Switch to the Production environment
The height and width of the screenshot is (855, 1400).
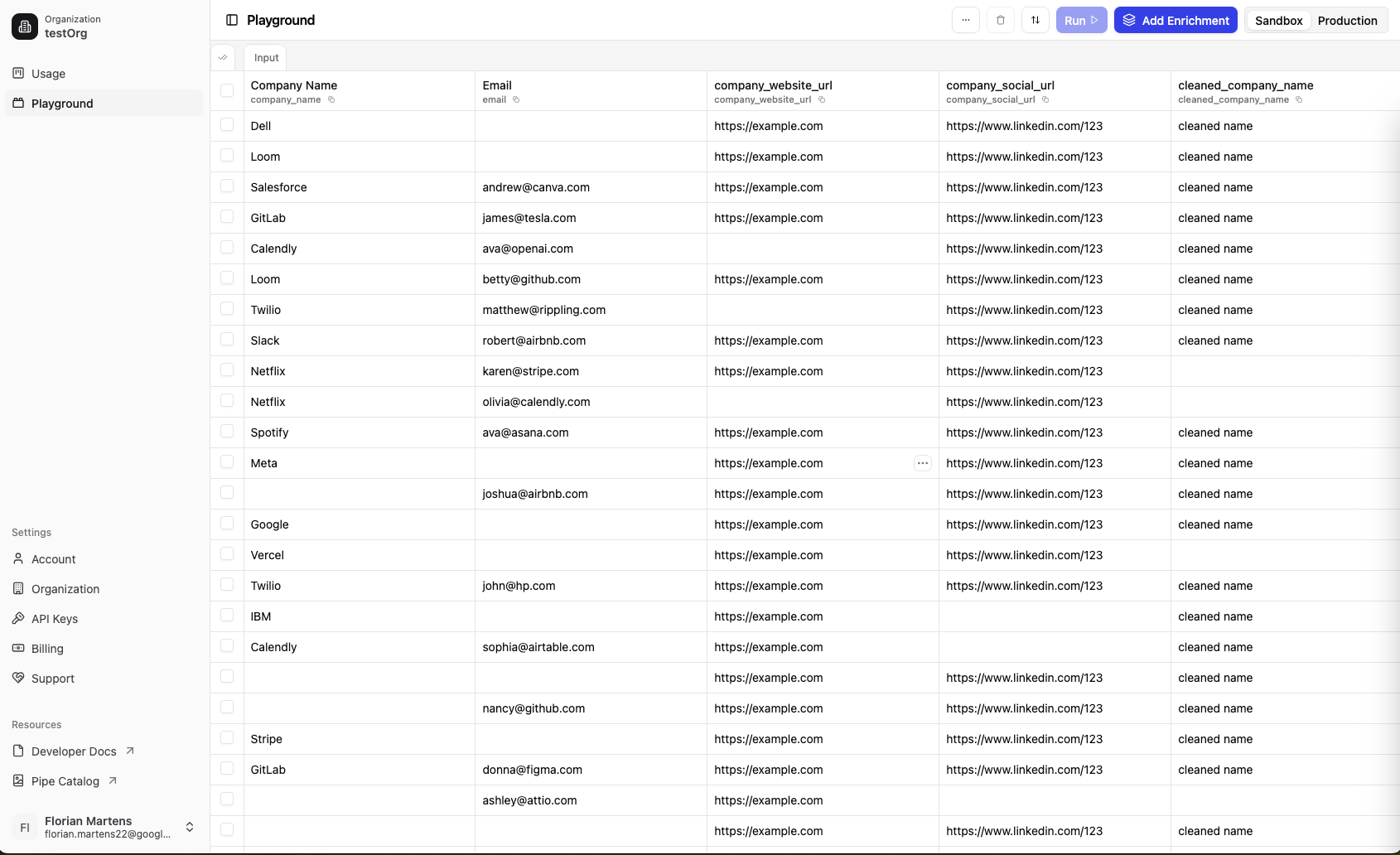tap(1347, 21)
